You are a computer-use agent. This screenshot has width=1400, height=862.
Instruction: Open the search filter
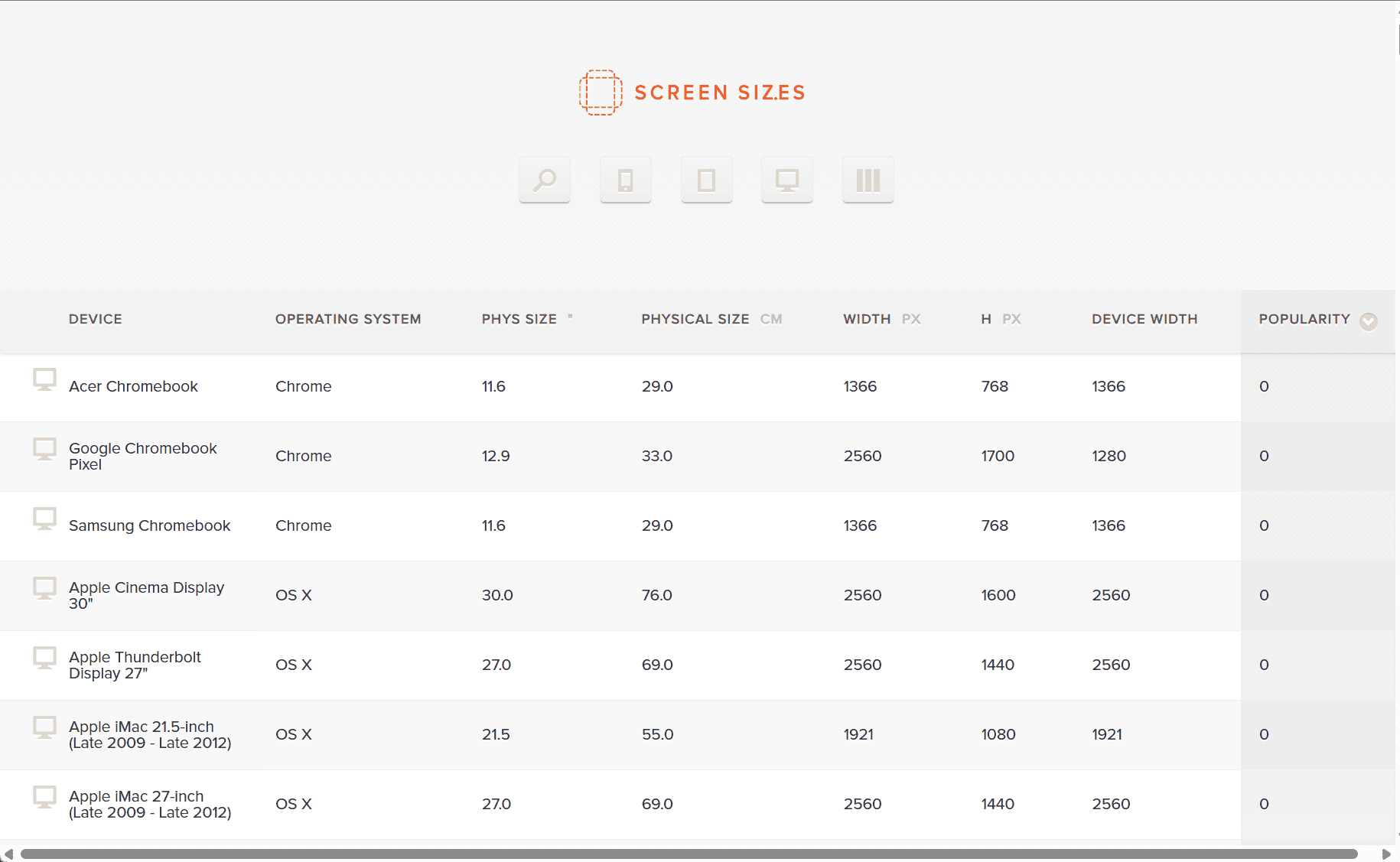pos(544,179)
